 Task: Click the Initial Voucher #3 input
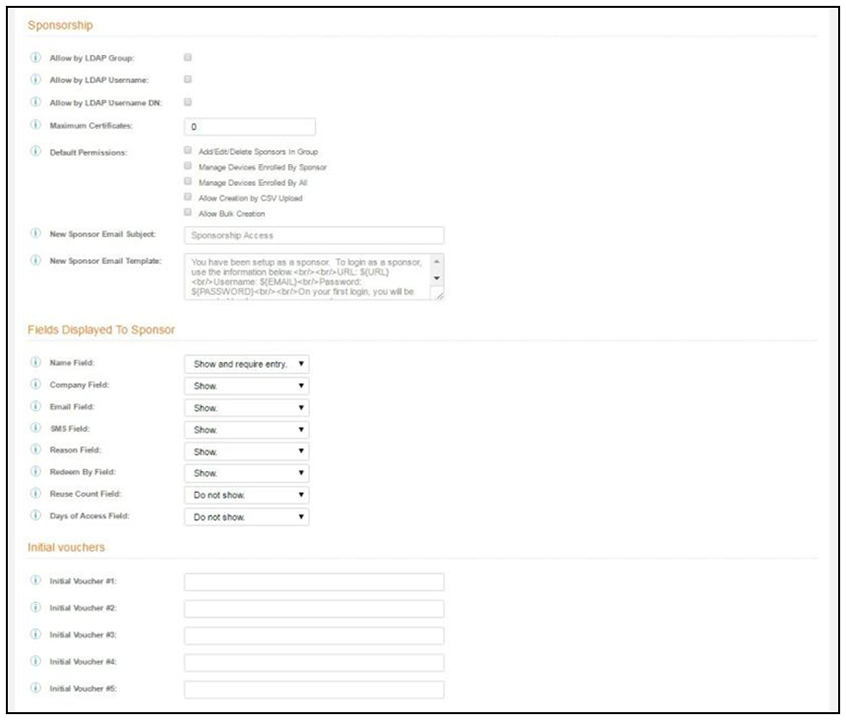(x=314, y=636)
